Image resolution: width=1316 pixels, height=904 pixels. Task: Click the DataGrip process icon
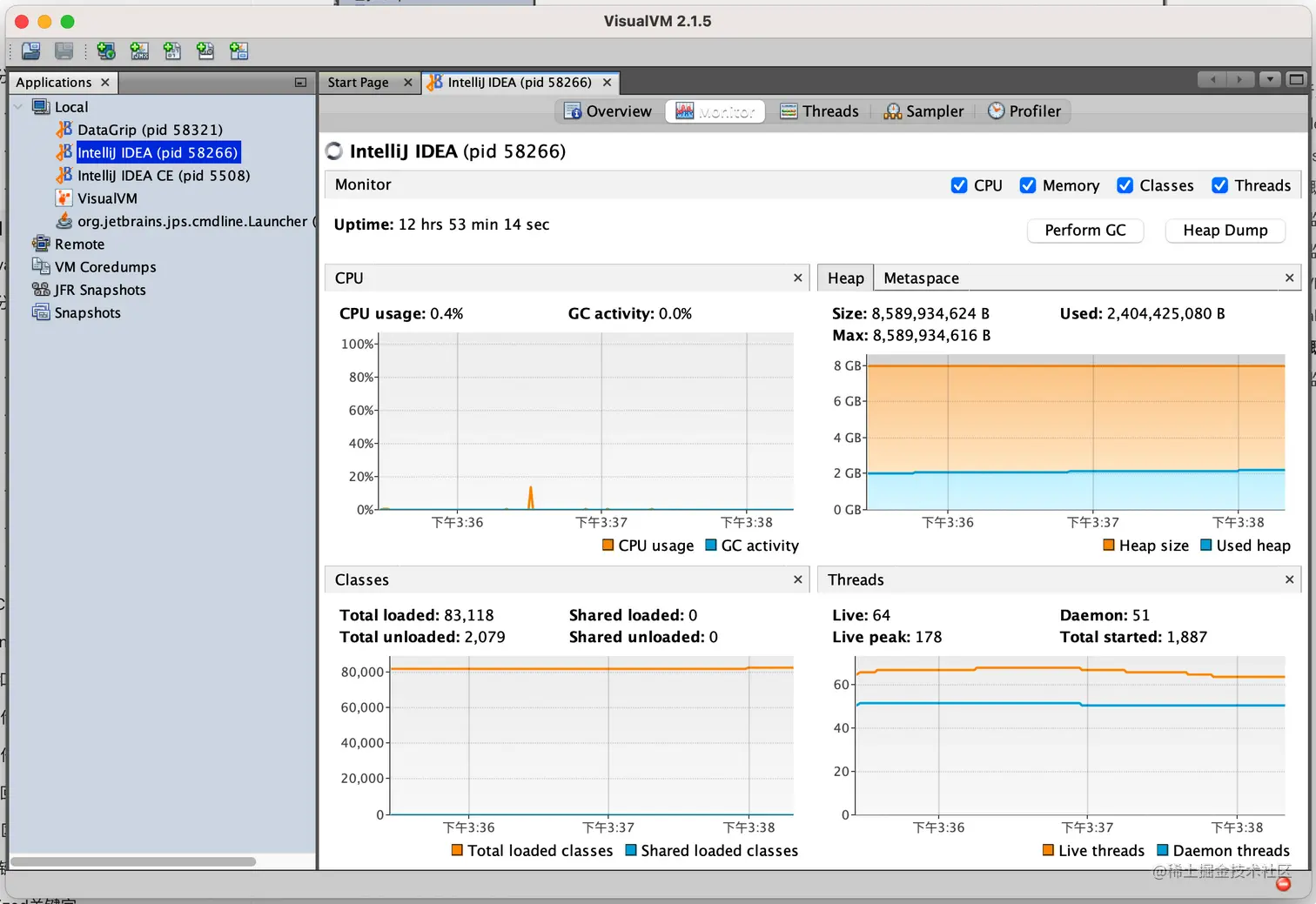(64, 130)
